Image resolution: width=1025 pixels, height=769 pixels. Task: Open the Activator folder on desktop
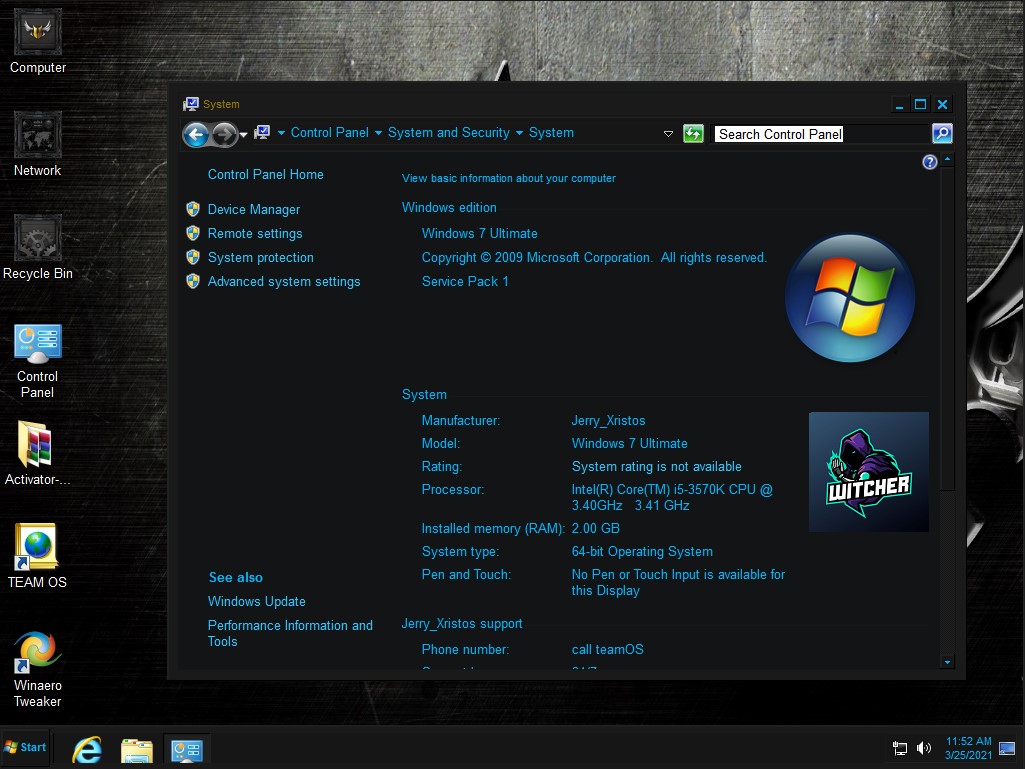tap(37, 453)
